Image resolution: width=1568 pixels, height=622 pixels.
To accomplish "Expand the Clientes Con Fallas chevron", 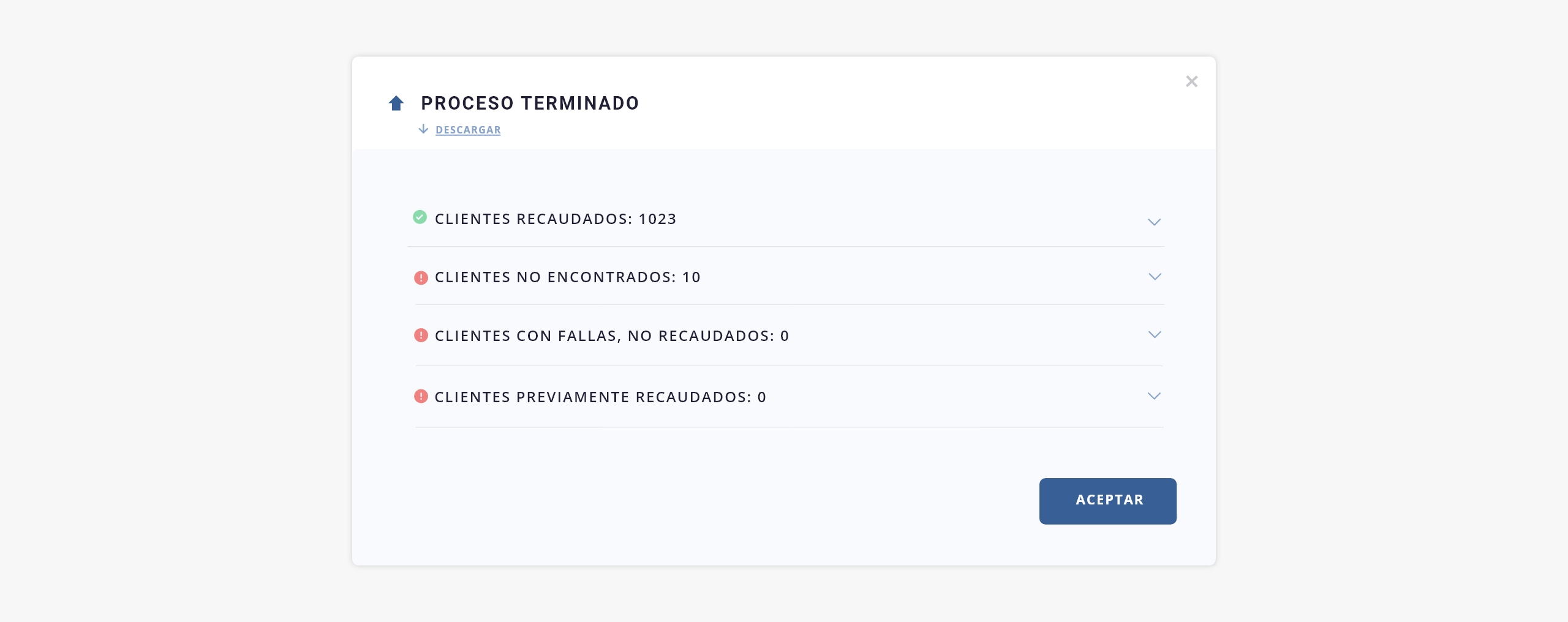I will (1155, 335).
